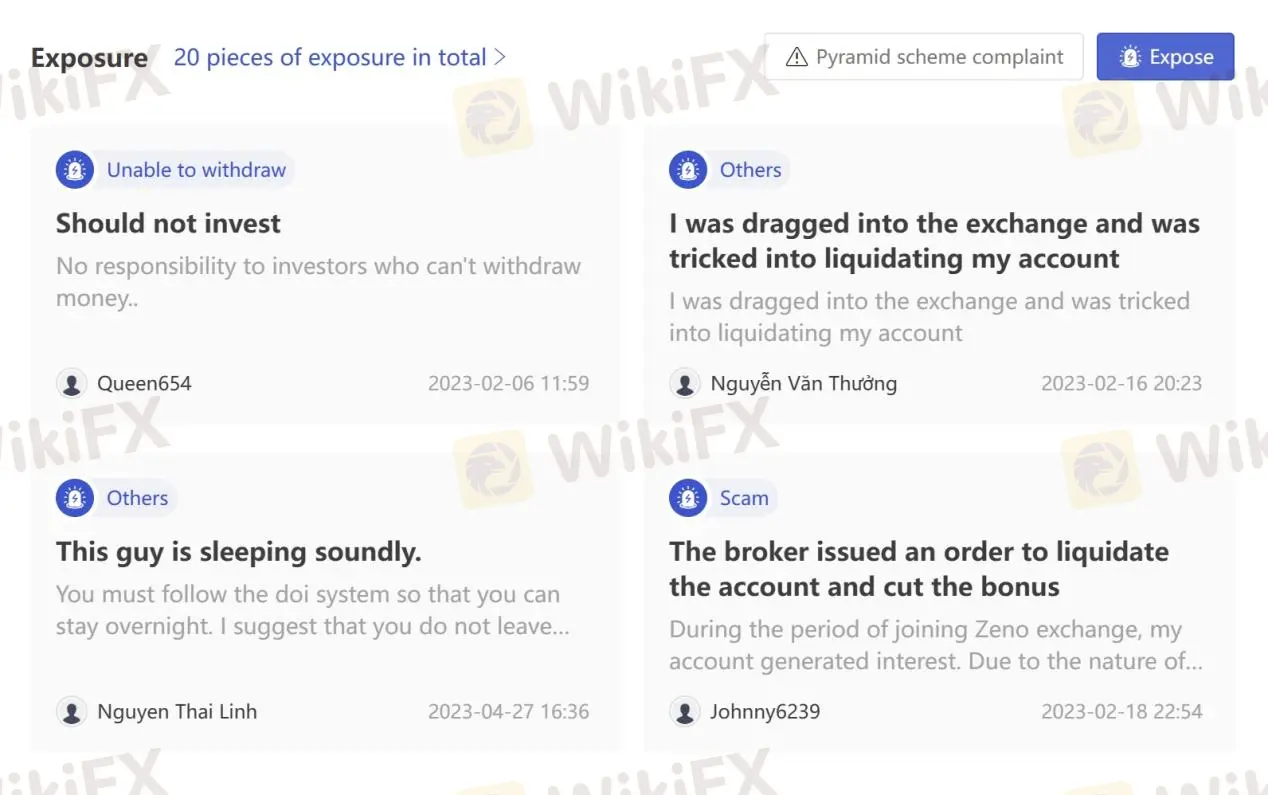Open the "This guy is sleeping soundly." post
This screenshot has width=1268, height=795.
tap(238, 551)
